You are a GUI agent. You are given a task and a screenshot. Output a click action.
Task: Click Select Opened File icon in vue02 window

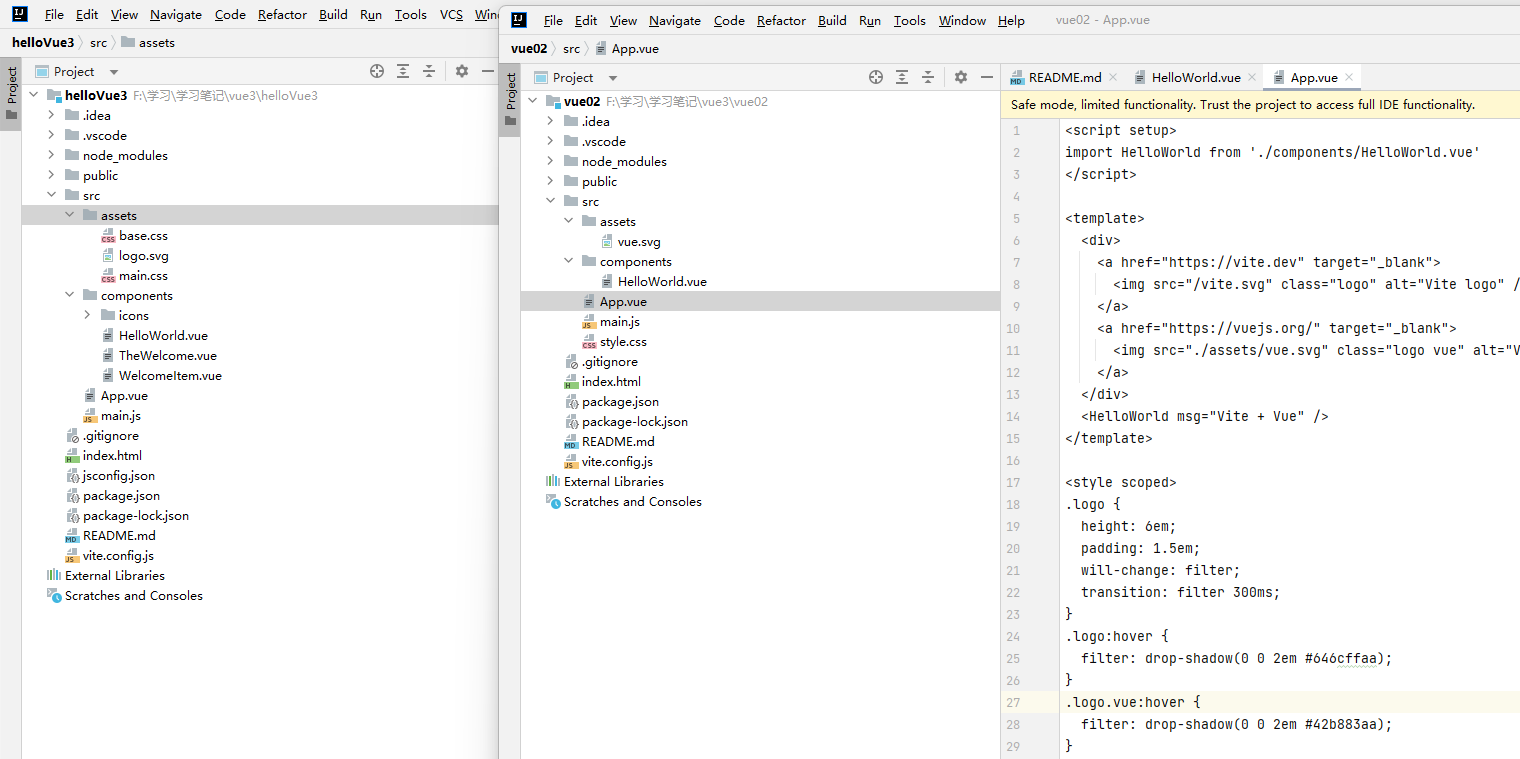[x=876, y=77]
